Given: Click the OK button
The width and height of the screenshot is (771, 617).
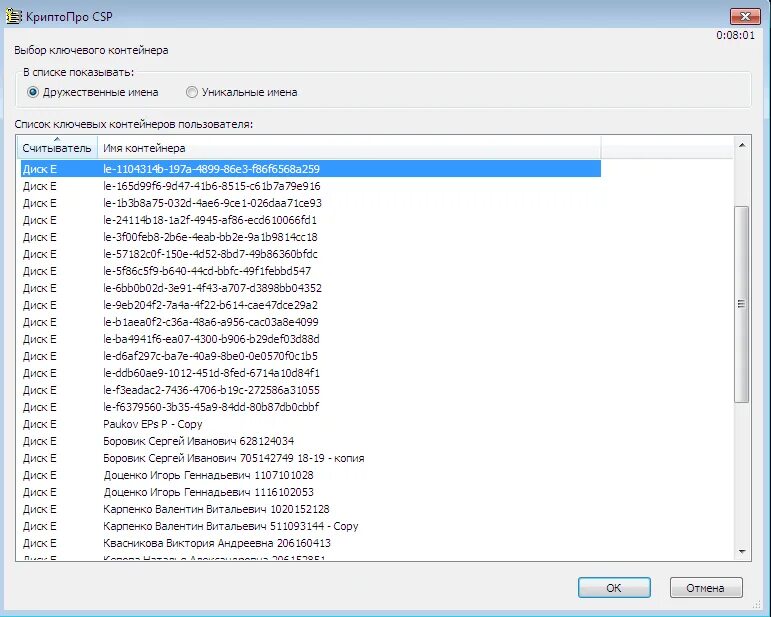Looking at the screenshot, I should point(614,588).
